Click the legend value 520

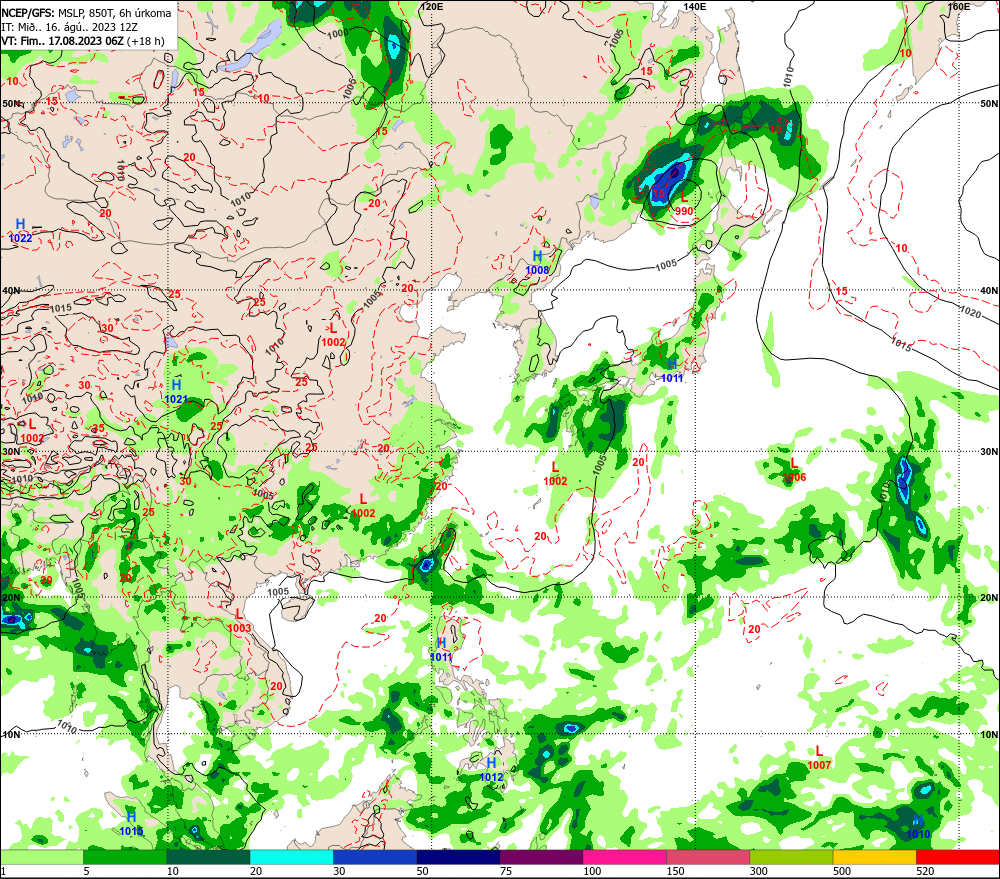click(925, 871)
